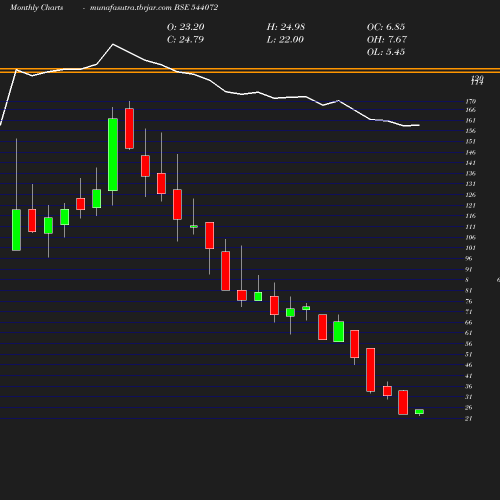Image resolution: width=500 pixels, height=500 pixels.
Task: Click the 106 price axis label
Action: point(471,237)
